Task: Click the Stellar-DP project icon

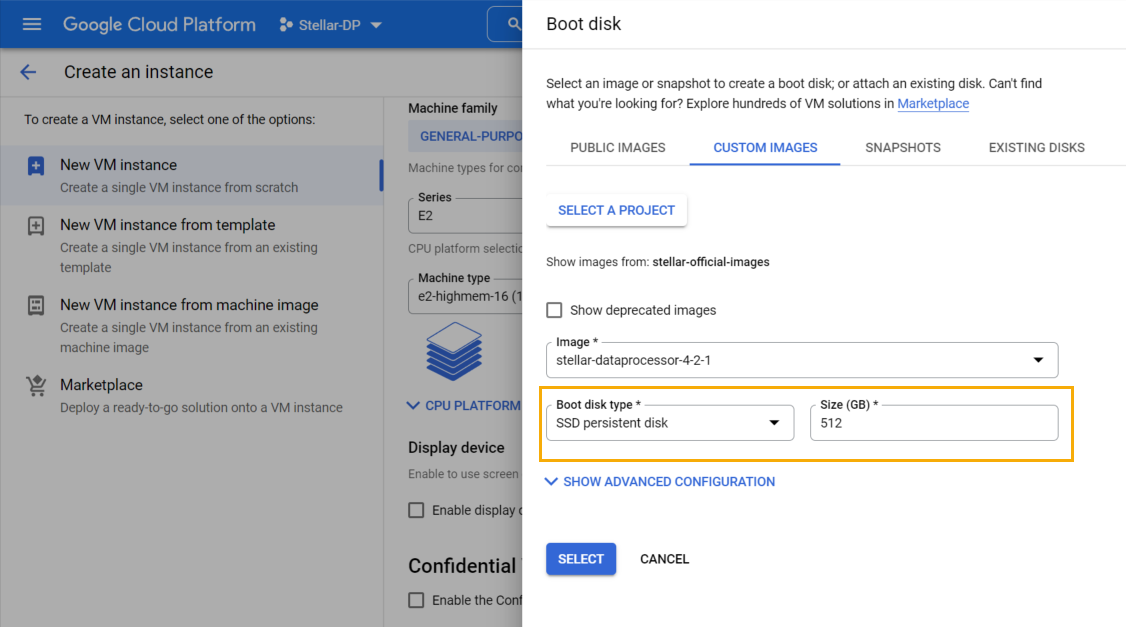Action: click(286, 25)
